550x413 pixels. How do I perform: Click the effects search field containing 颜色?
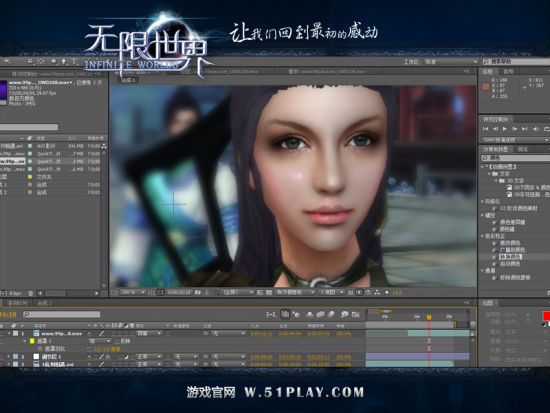pos(516,158)
